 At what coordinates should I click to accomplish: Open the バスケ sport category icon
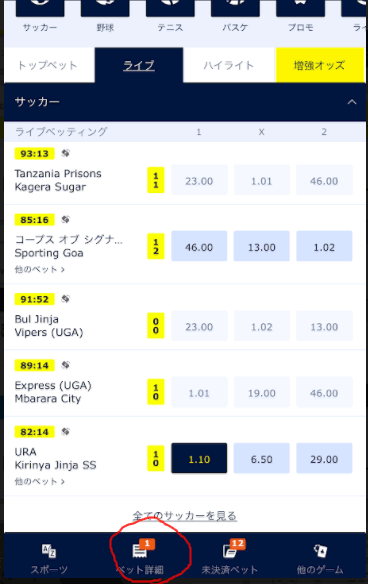(x=235, y=8)
